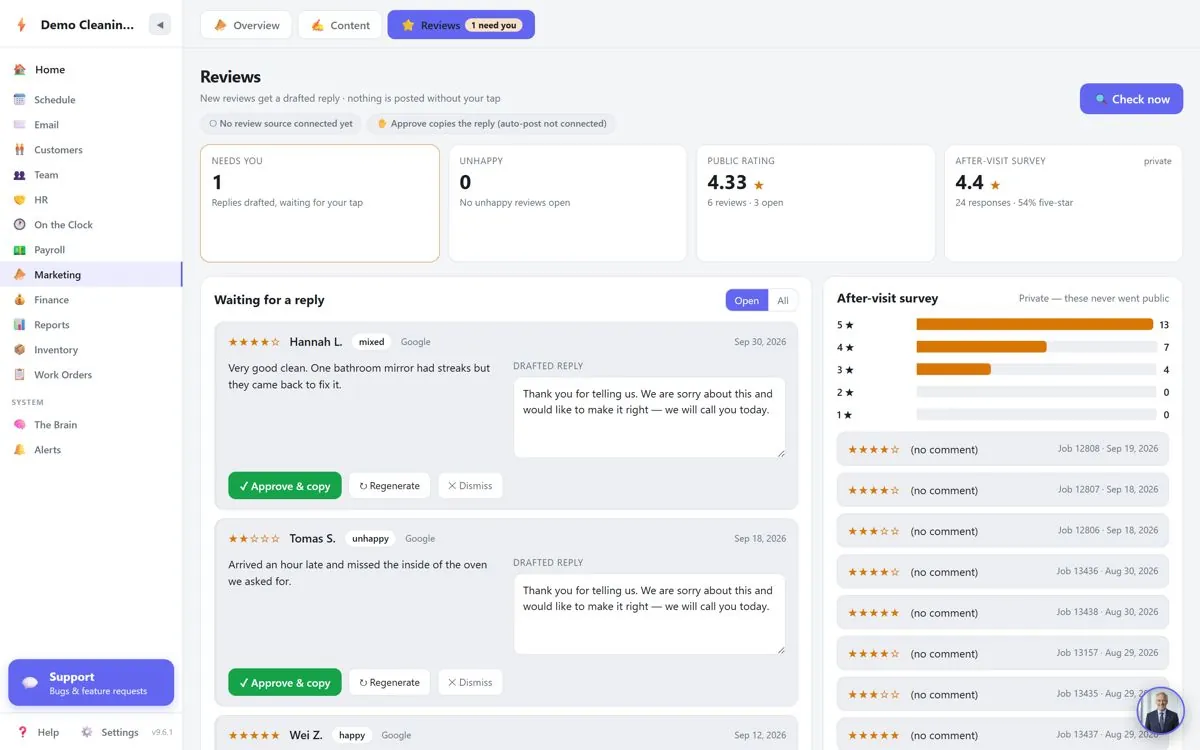Click the Home icon in sidebar
Image resolution: width=1200 pixels, height=750 pixels.
[20, 70]
